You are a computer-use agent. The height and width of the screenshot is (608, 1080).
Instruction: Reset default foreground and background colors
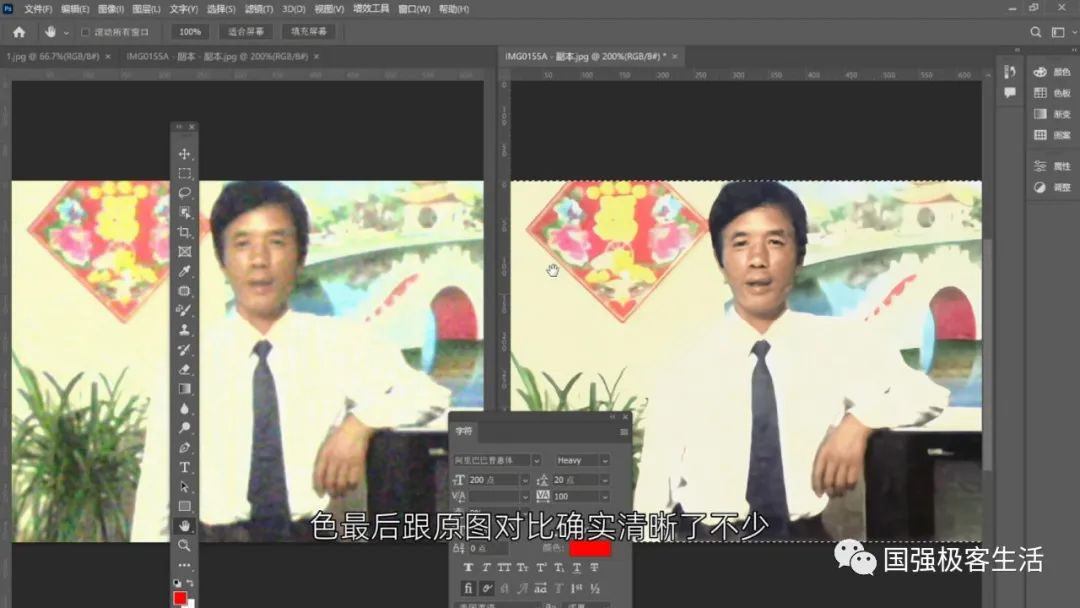177,583
